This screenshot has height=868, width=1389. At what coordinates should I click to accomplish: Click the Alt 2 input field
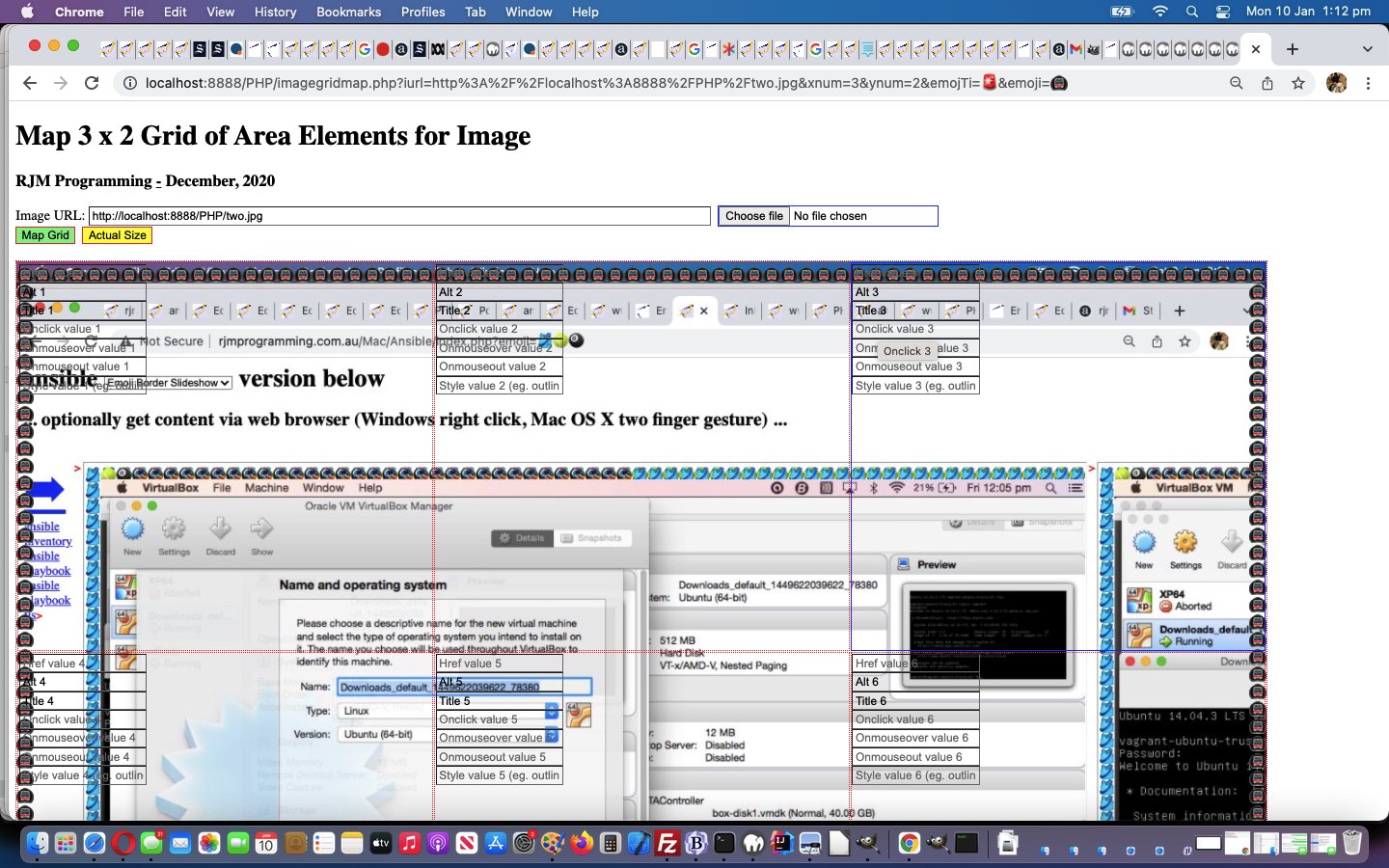pyautogui.click(x=499, y=292)
